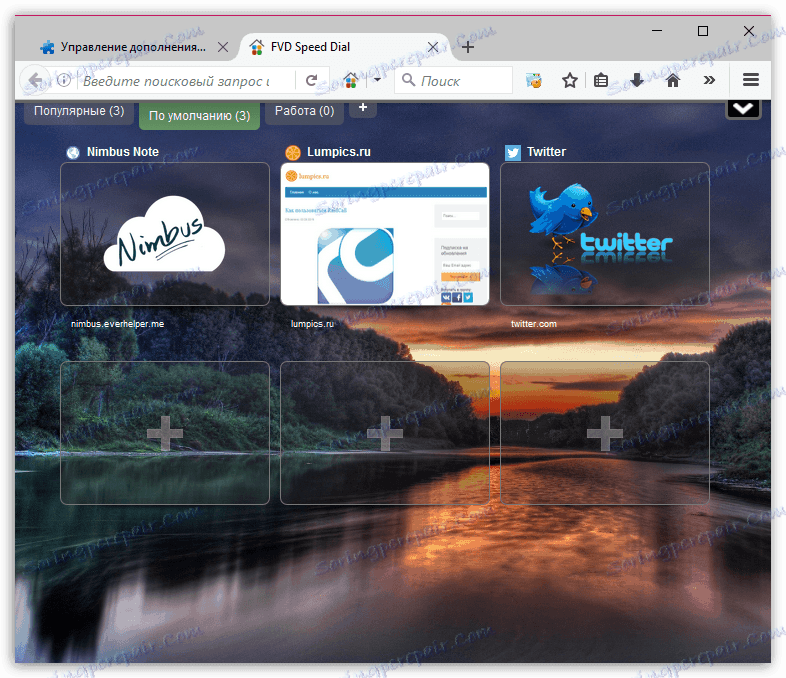Expand the speed dial top panel arrow
Viewport: 786px width, 678px height.
click(743, 109)
